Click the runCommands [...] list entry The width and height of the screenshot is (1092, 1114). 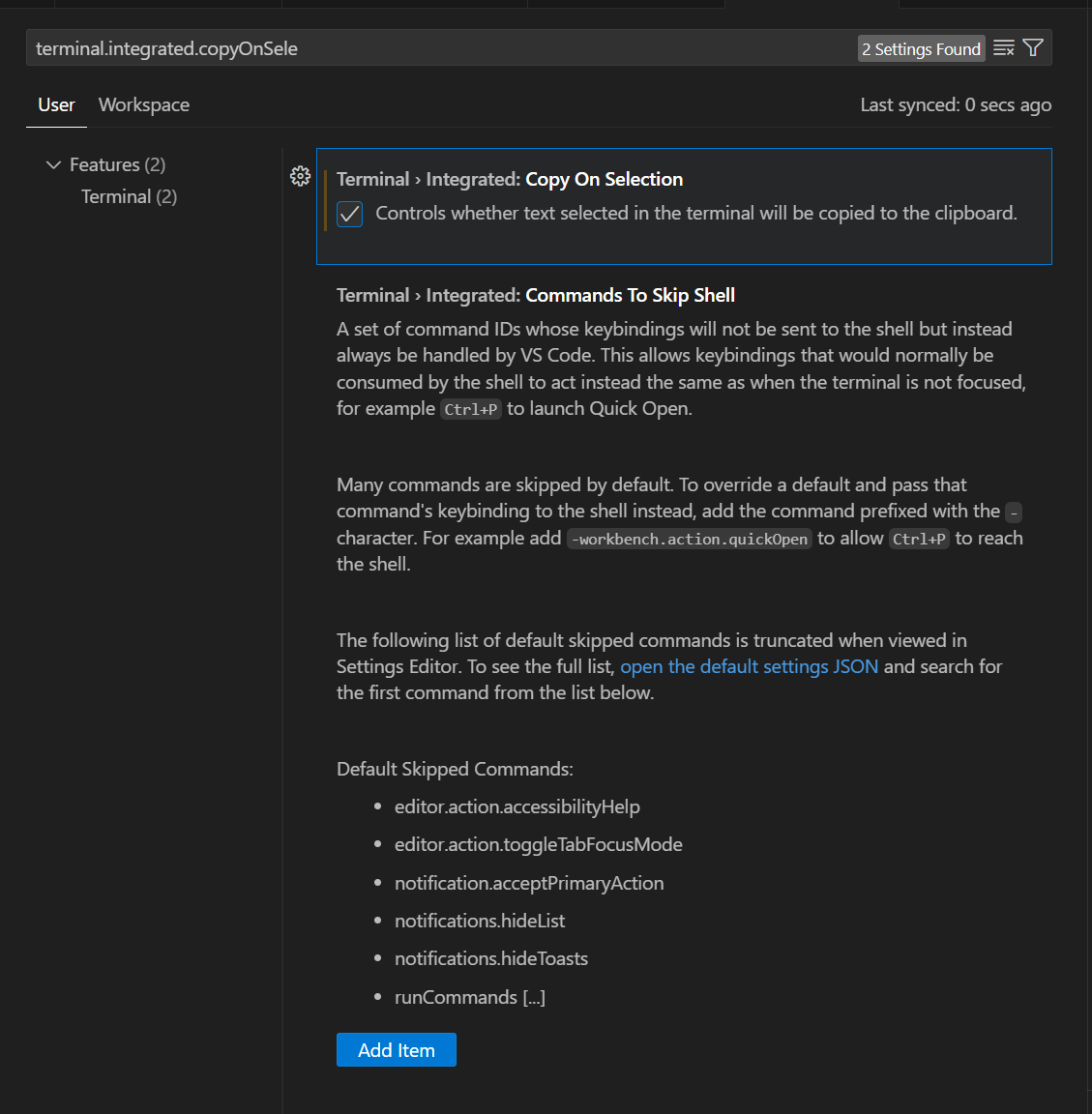point(470,998)
